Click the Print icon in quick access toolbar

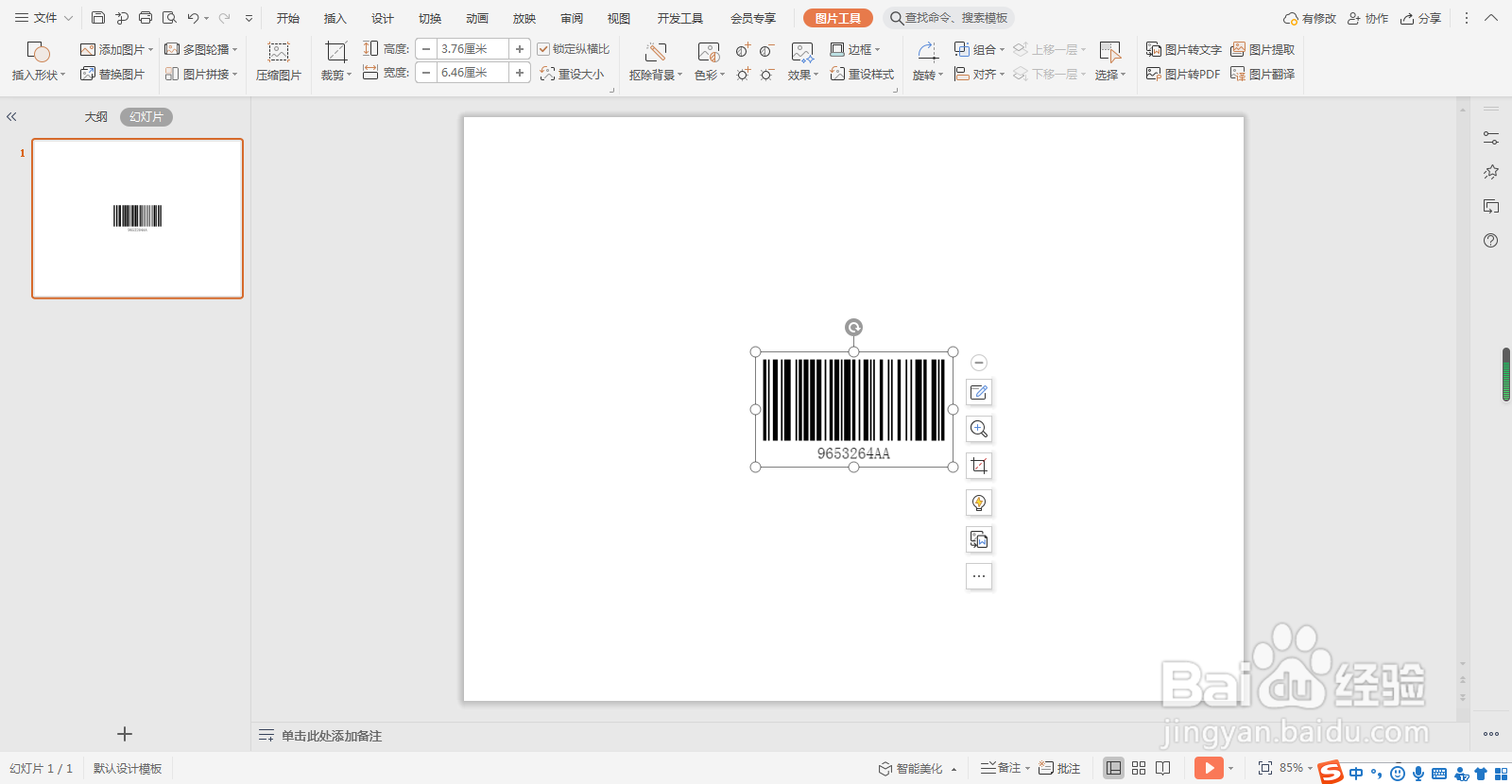(146, 18)
